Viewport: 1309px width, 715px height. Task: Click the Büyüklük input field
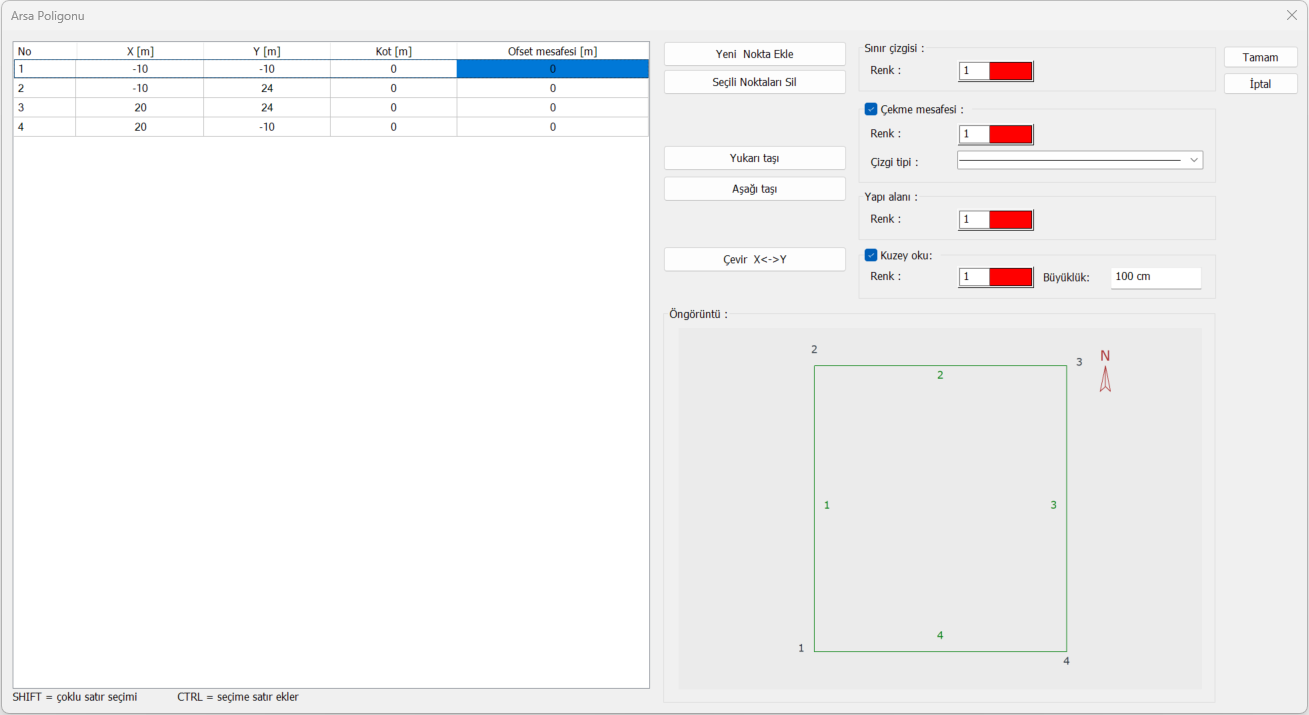[x=1155, y=277]
